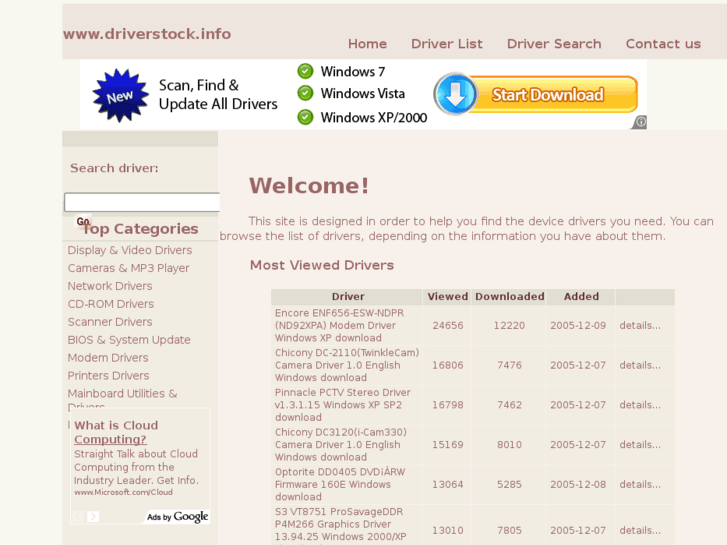Open Display & Video Drivers category
Image resolution: width=727 pixels, height=545 pixels.
[129, 250]
